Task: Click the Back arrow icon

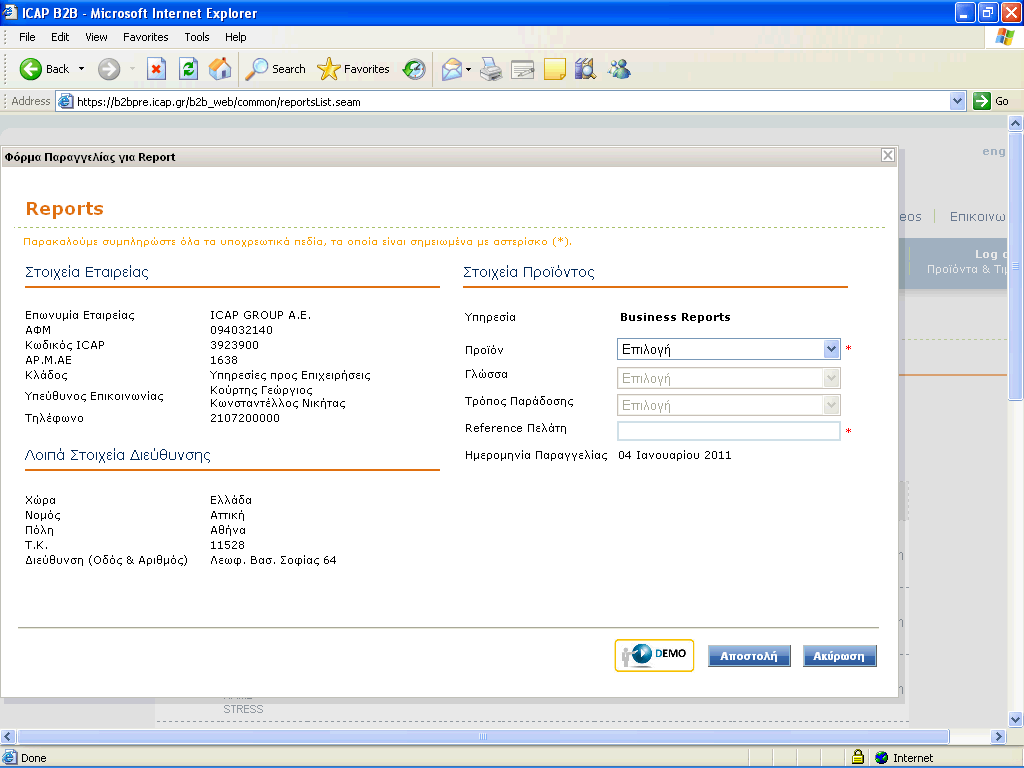Action: [31, 69]
